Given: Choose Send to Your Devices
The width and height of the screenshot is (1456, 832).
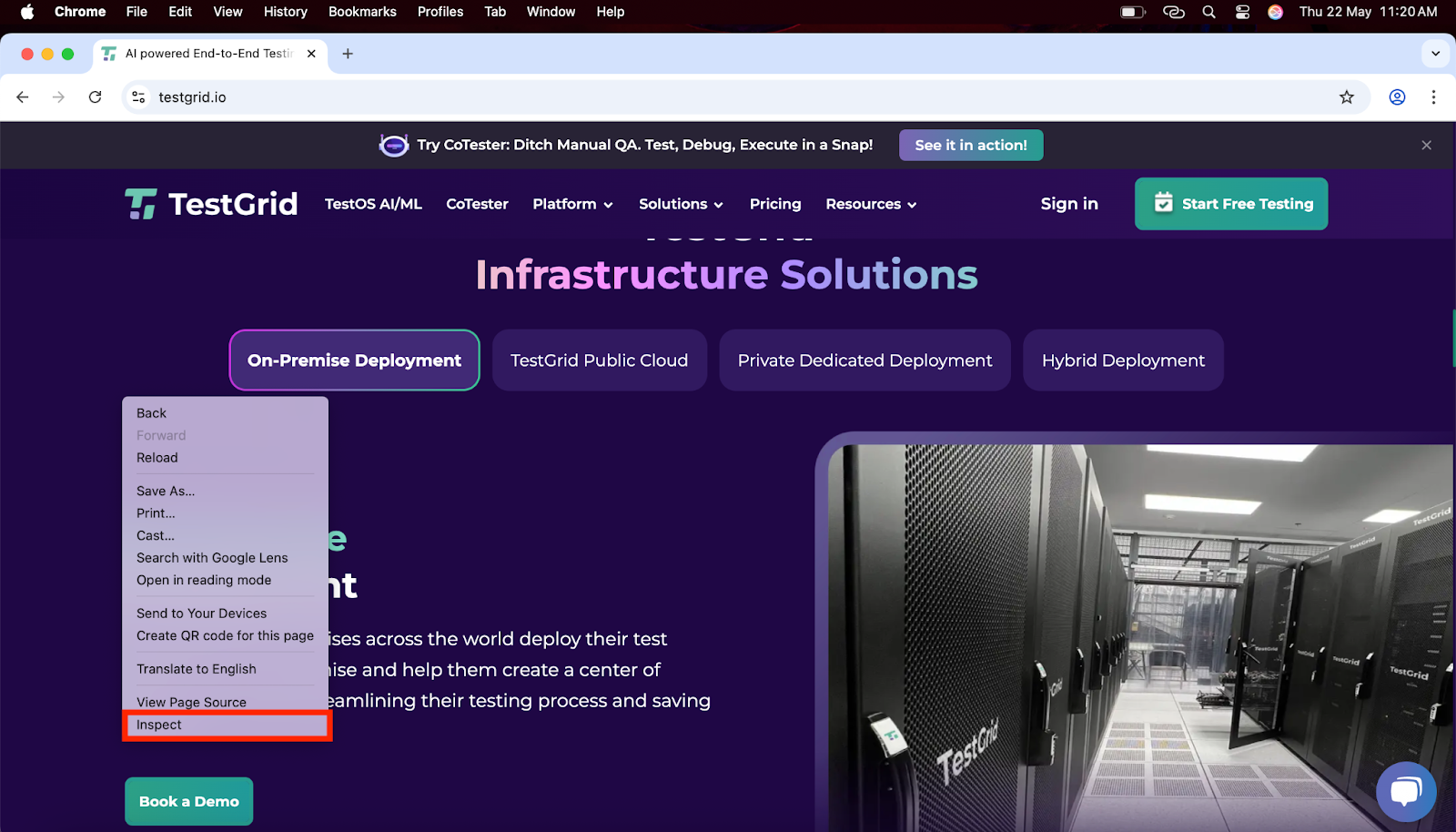Looking at the screenshot, I should [226, 614].
